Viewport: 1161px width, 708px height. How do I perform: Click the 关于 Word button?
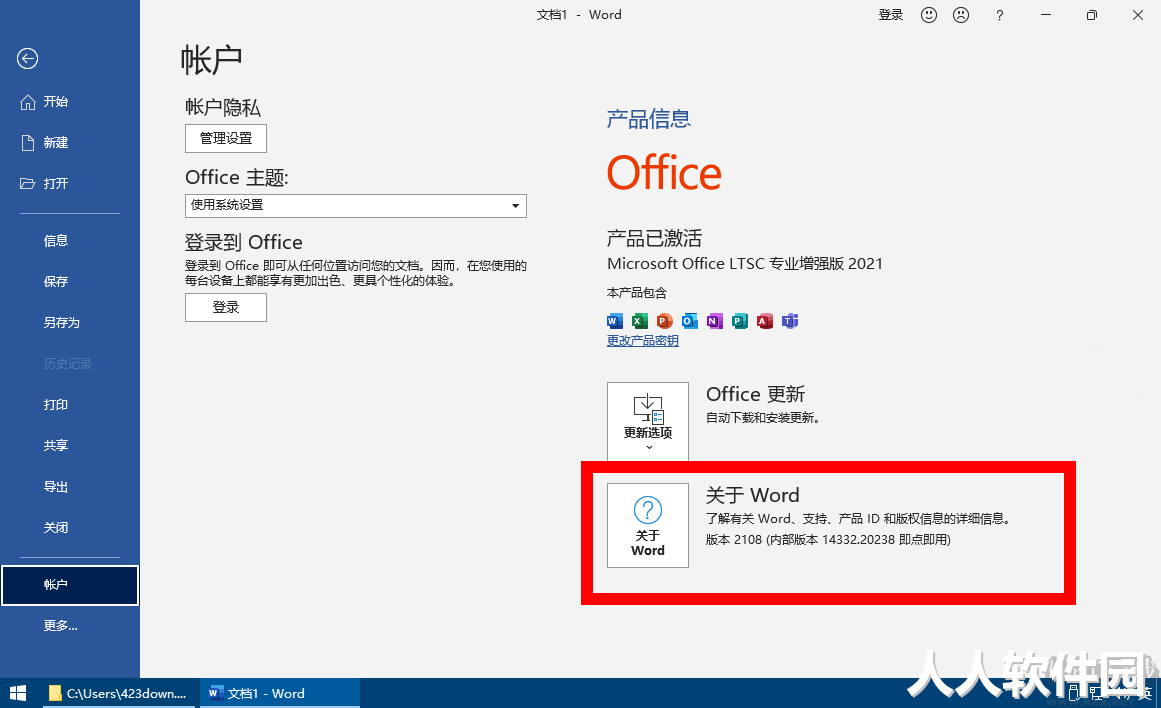648,526
